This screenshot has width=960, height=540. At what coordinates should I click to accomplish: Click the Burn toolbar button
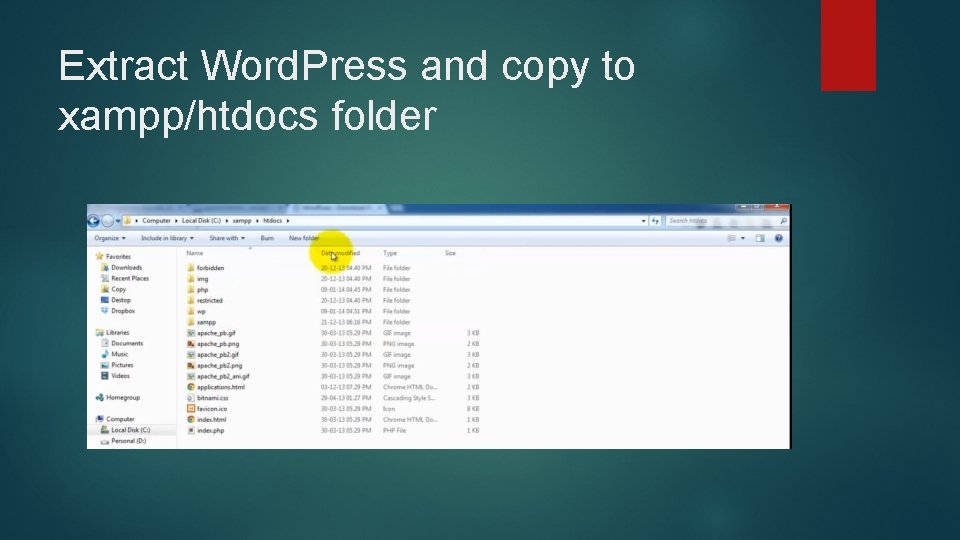267,238
